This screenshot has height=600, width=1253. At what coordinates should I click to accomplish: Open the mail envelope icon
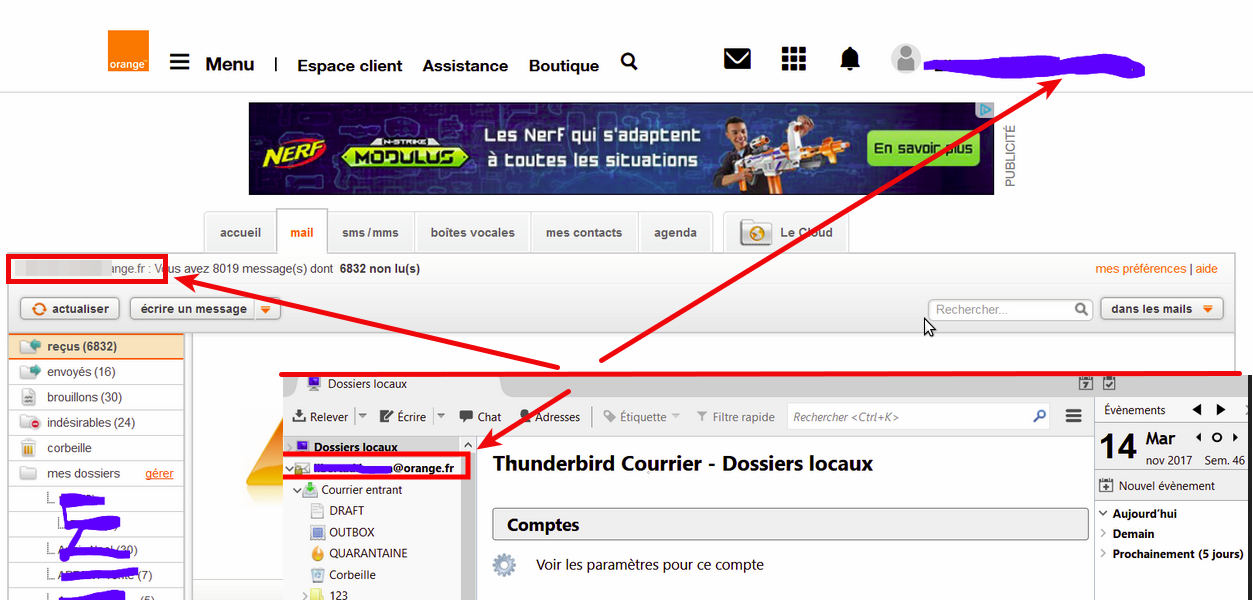pyautogui.click(x=737, y=59)
